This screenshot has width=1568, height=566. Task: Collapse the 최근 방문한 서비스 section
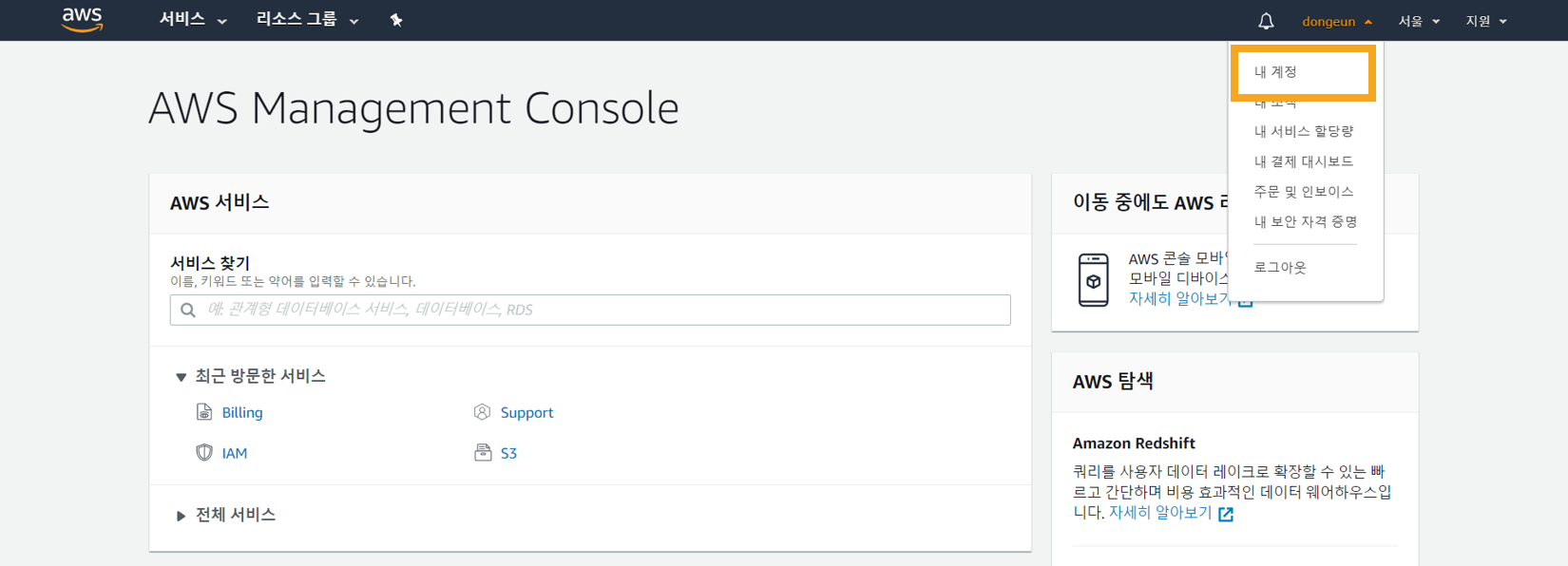click(x=251, y=376)
